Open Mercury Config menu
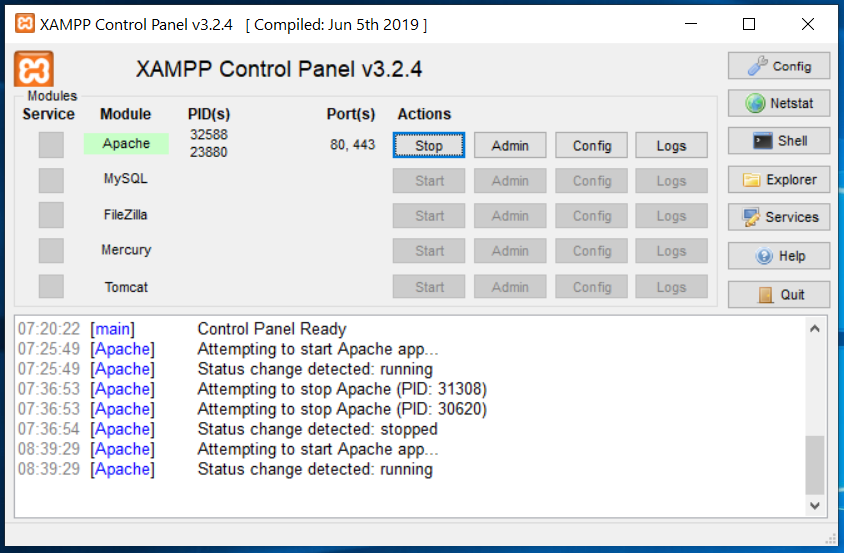The width and height of the screenshot is (844, 553). point(591,251)
